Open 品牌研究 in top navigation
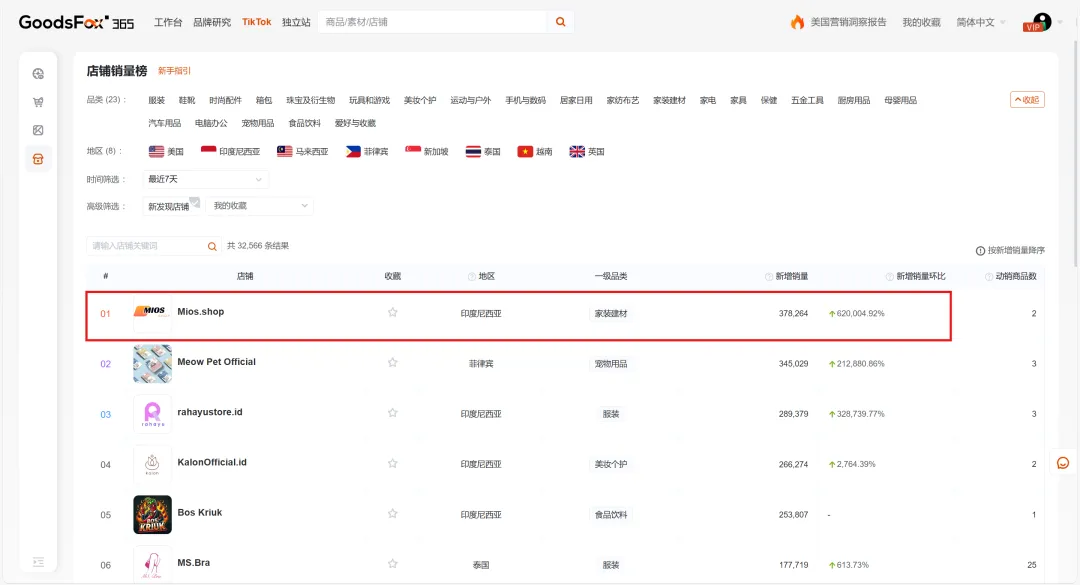The height and width of the screenshot is (585, 1080). tap(211, 22)
